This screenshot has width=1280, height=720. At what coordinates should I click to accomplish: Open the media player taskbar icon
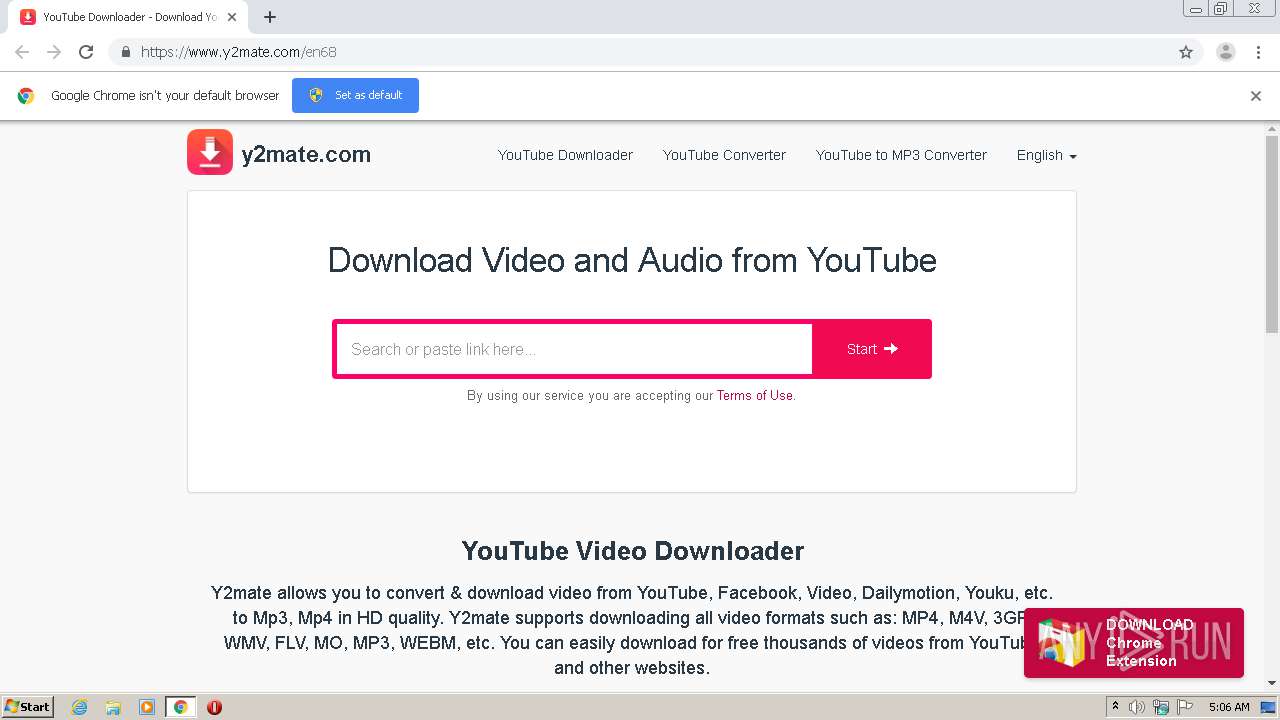coord(147,707)
